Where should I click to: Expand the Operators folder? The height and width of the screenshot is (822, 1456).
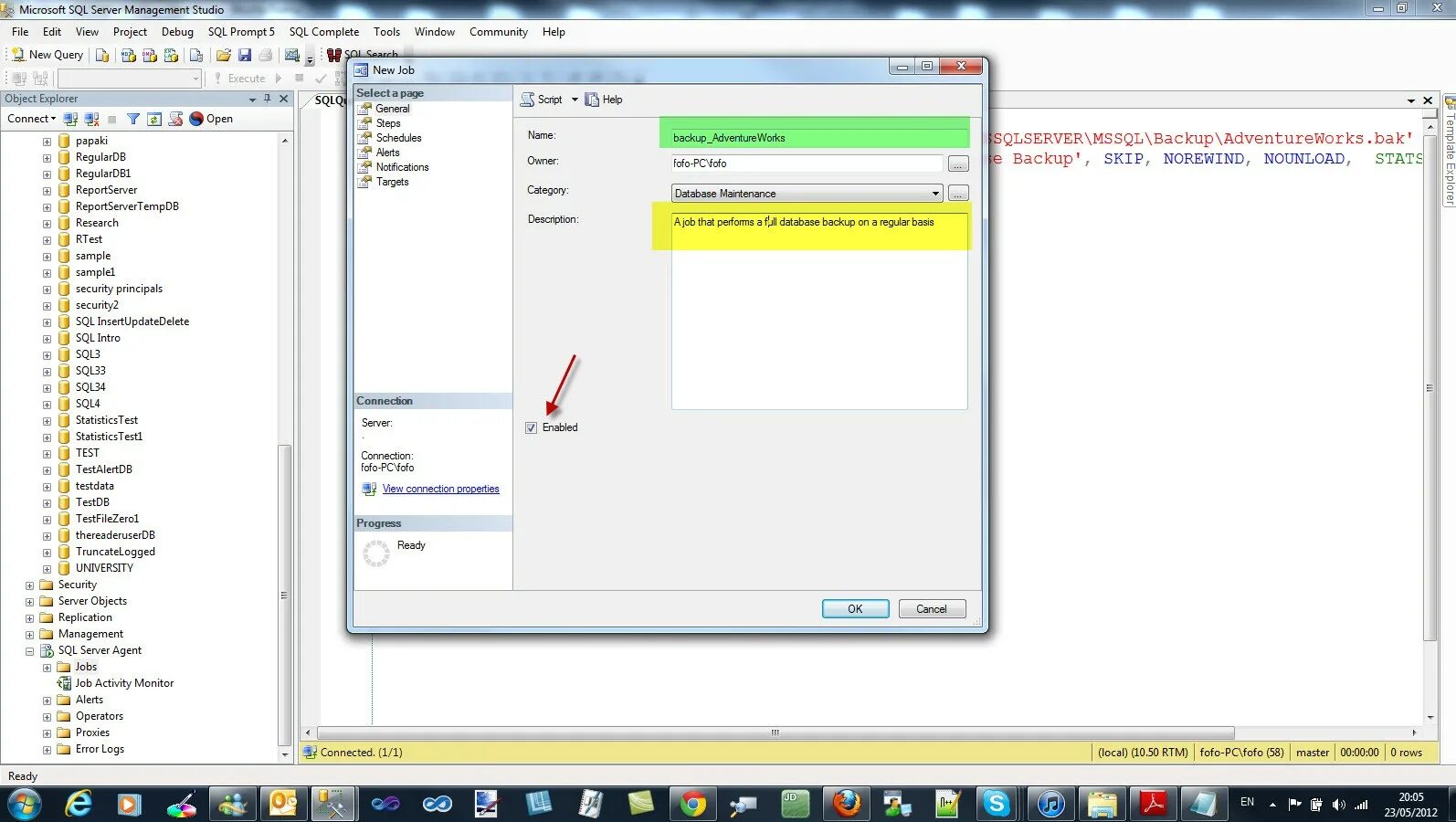pyautogui.click(x=47, y=717)
